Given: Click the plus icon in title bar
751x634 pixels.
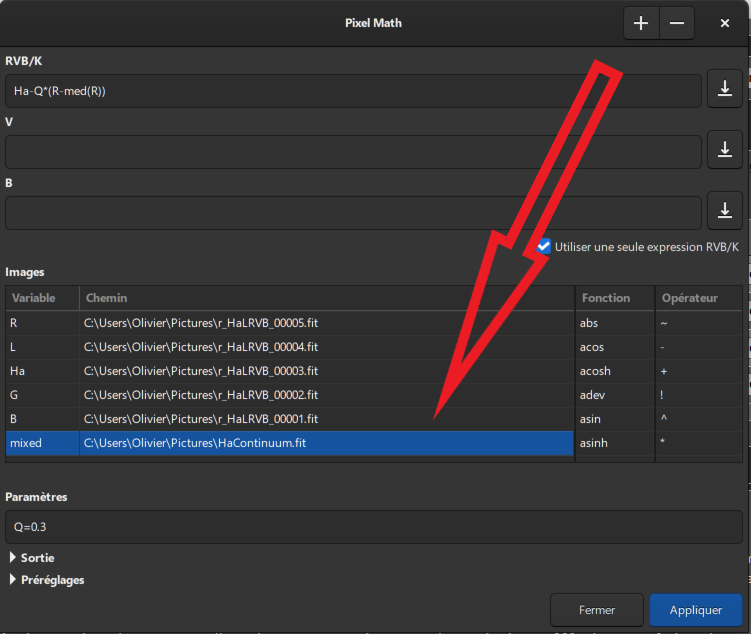Looking at the screenshot, I should pos(640,23).
